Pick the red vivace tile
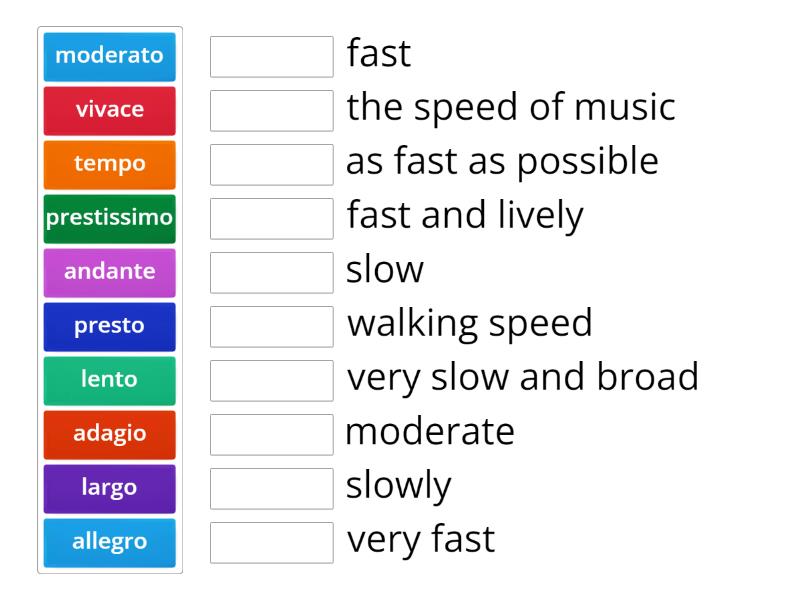 click(x=110, y=111)
